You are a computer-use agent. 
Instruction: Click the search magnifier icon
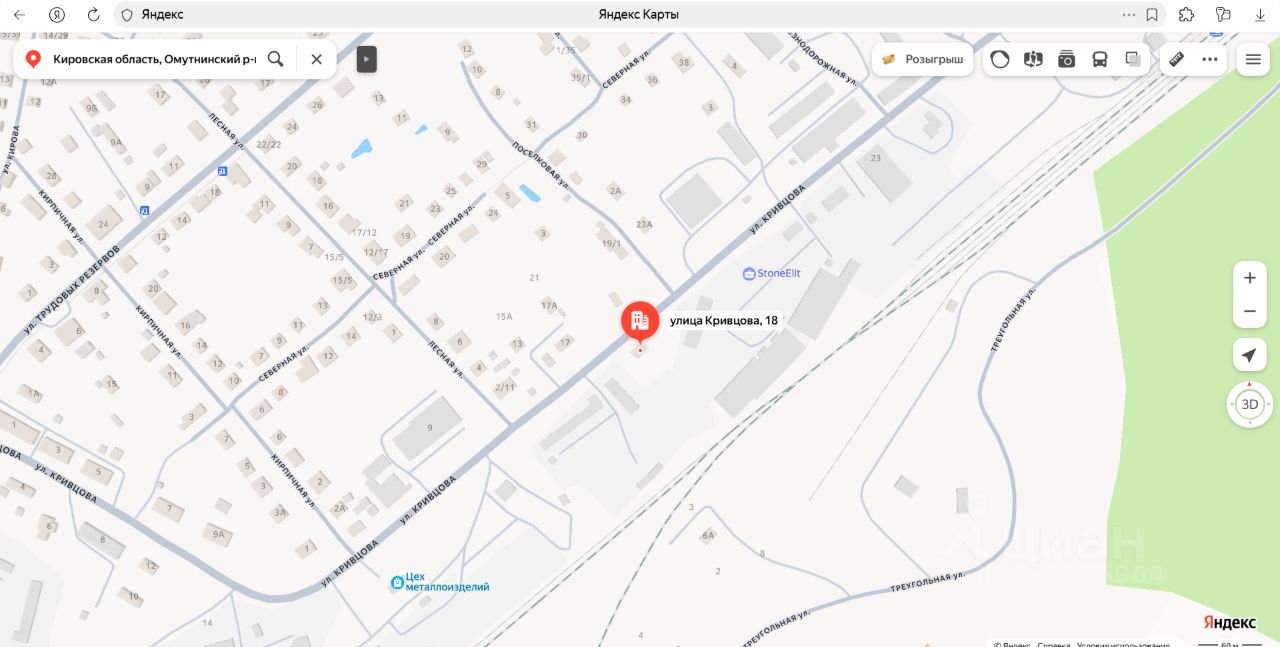point(276,59)
